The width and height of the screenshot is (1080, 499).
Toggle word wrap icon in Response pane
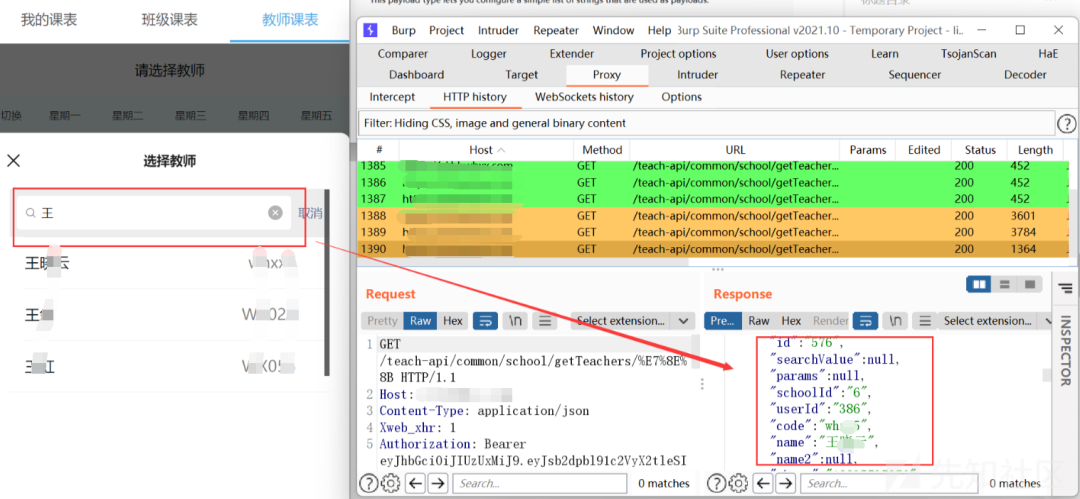click(x=865, y=320)
